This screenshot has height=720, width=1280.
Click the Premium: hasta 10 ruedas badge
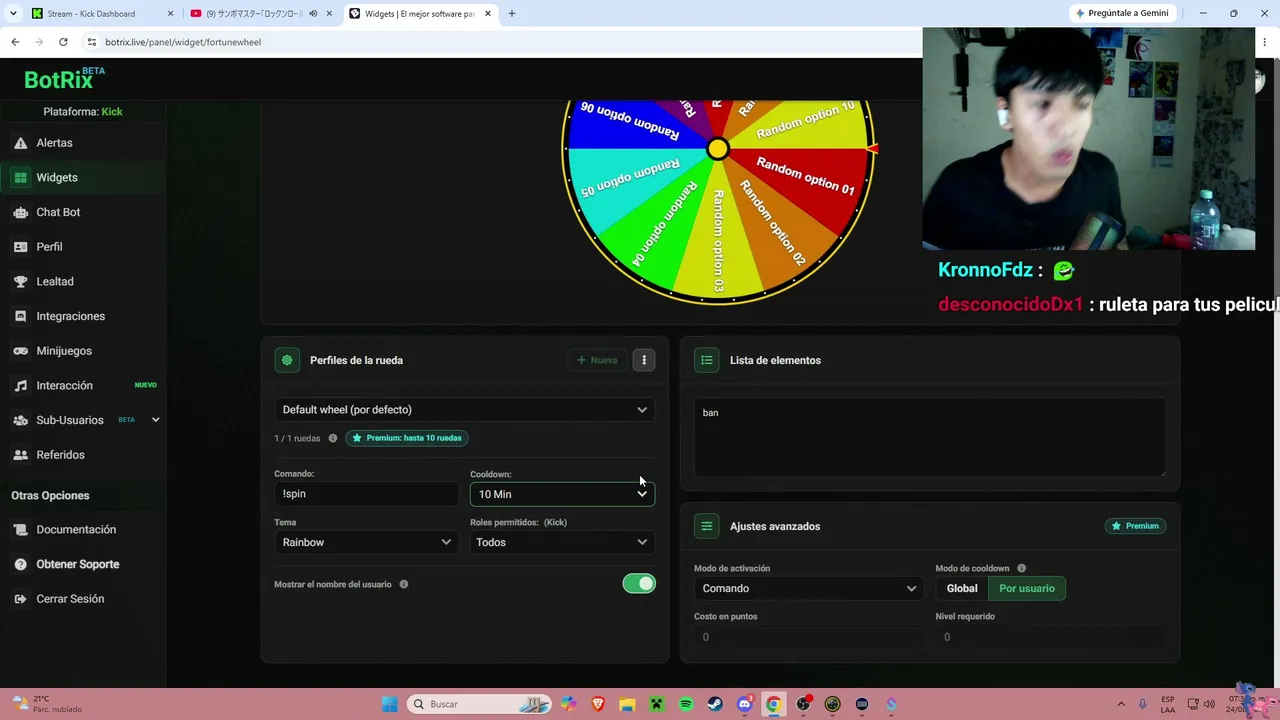(407, 438)
